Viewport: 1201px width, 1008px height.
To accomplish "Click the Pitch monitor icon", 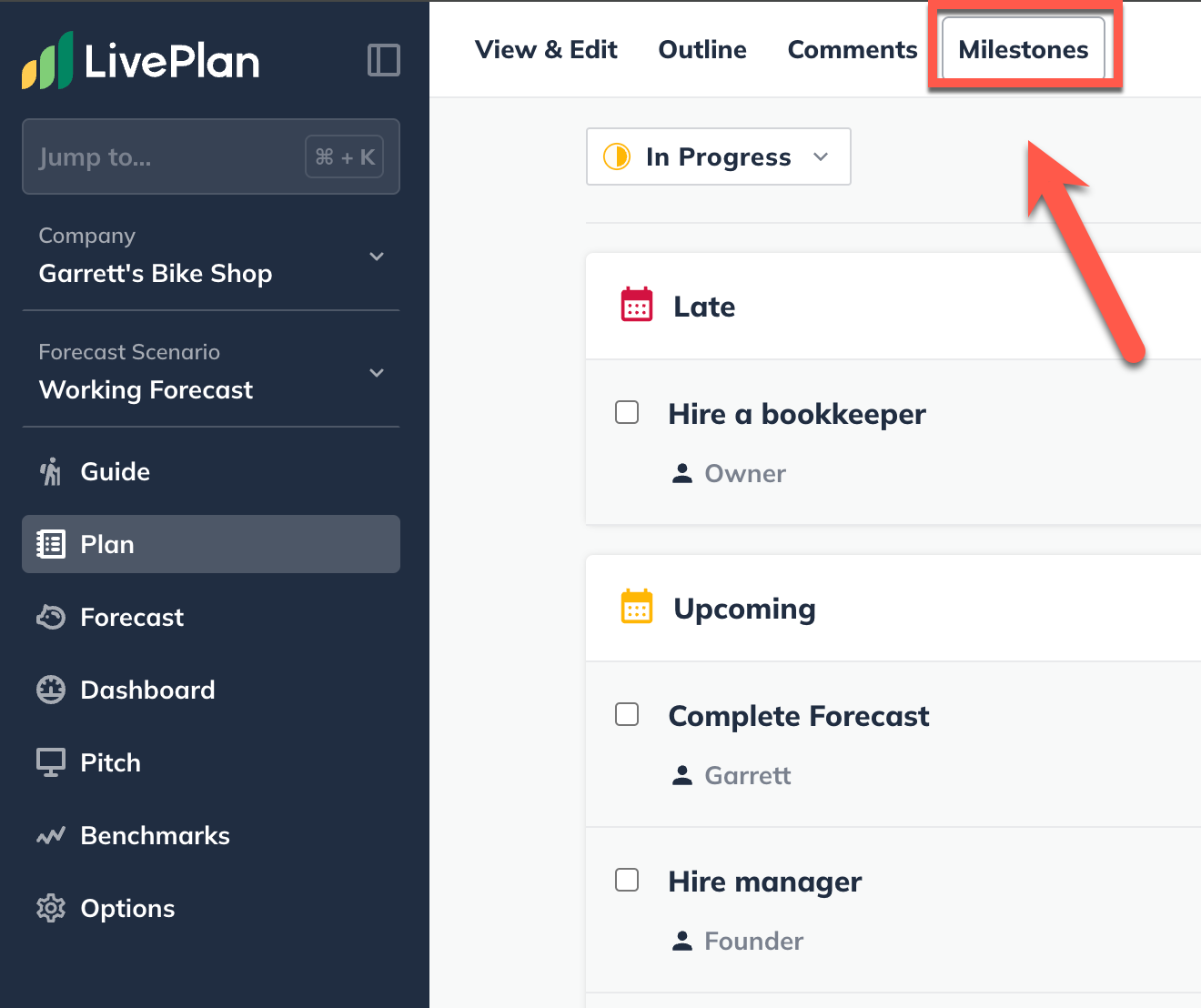I will tap(51, 762).
